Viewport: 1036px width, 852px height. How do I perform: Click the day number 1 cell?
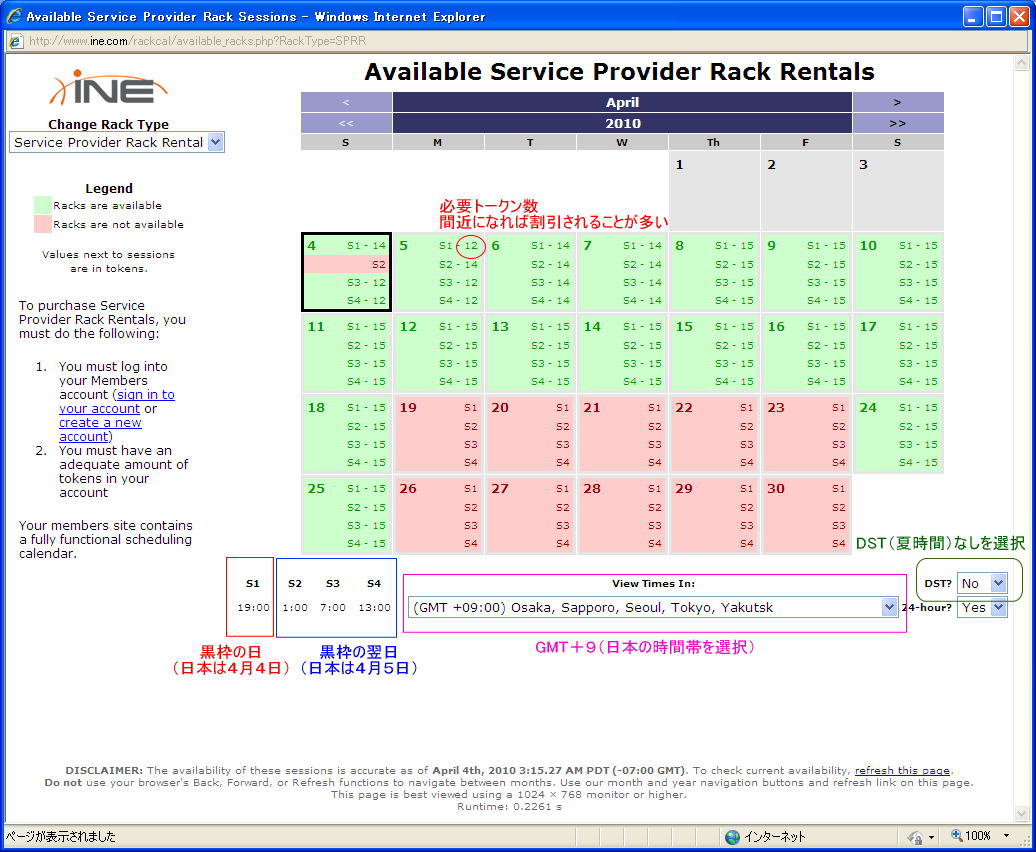point(714,190)
